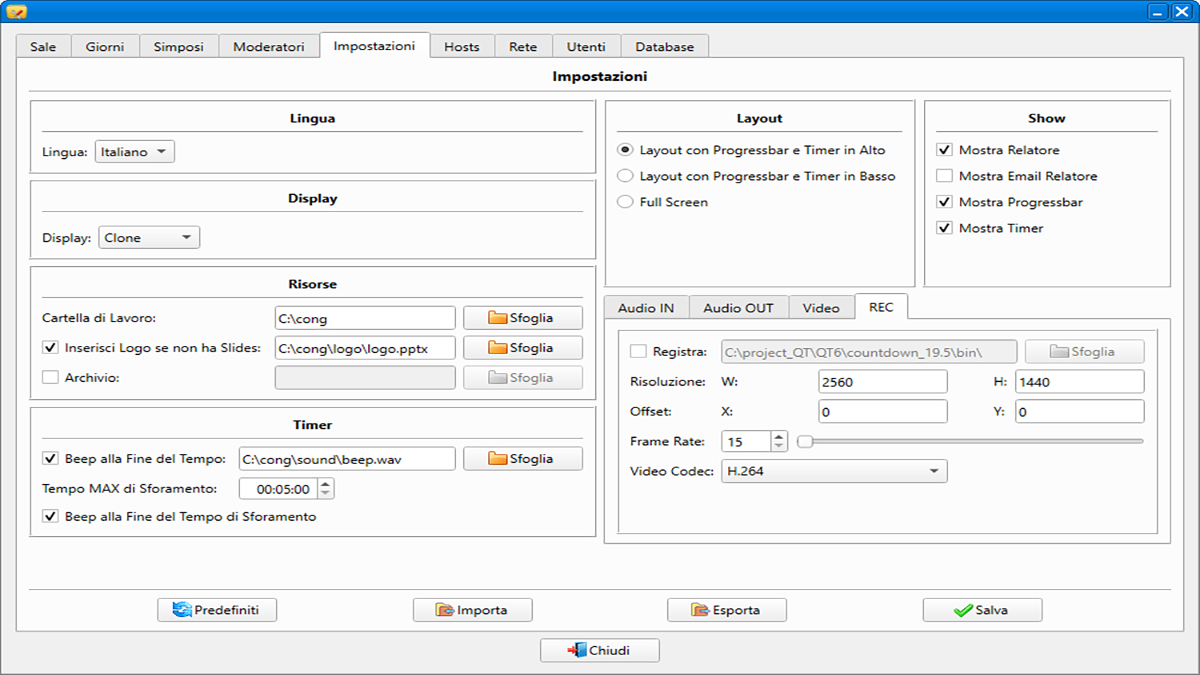The height and width of the screenshot is (675, 1200).
Task: Toggle Beep alla Fine del Tempo checkbox
Action: tap(50, 458)
